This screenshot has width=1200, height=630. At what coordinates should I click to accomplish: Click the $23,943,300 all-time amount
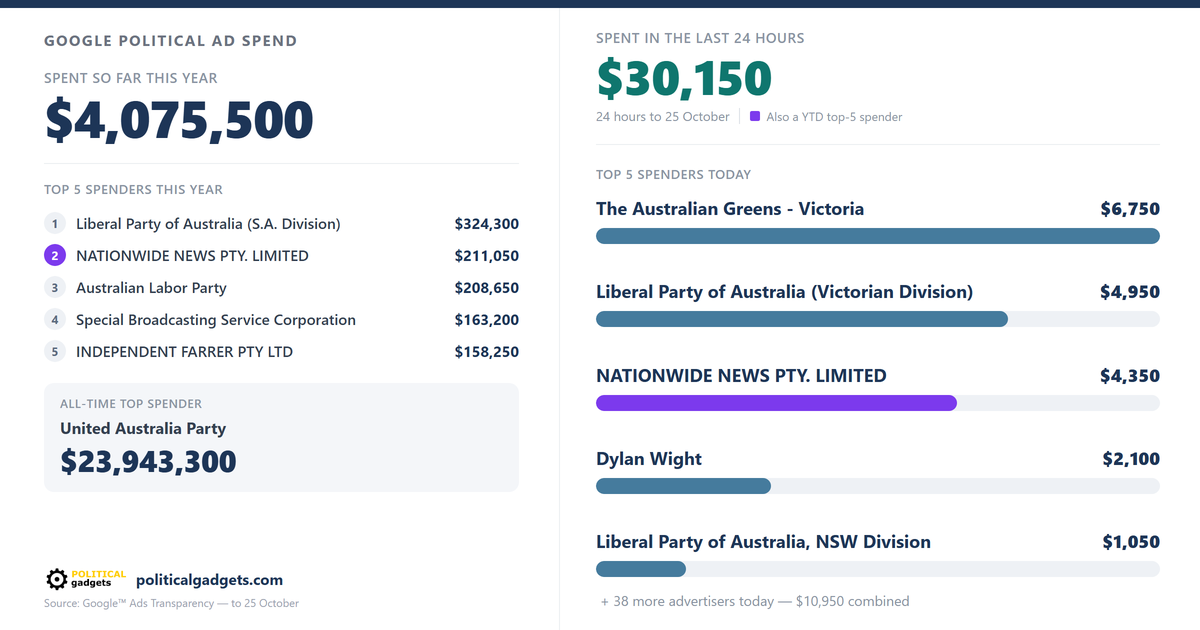point(148,461)
